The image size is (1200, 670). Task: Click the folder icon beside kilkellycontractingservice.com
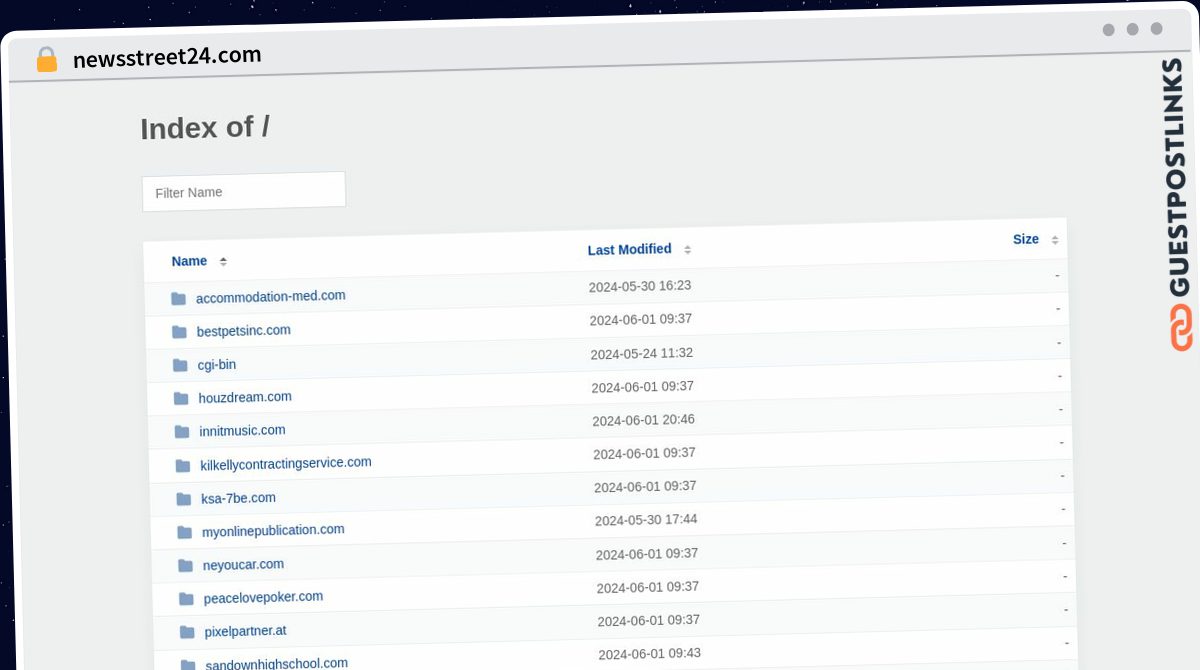[x=183, y=465]
